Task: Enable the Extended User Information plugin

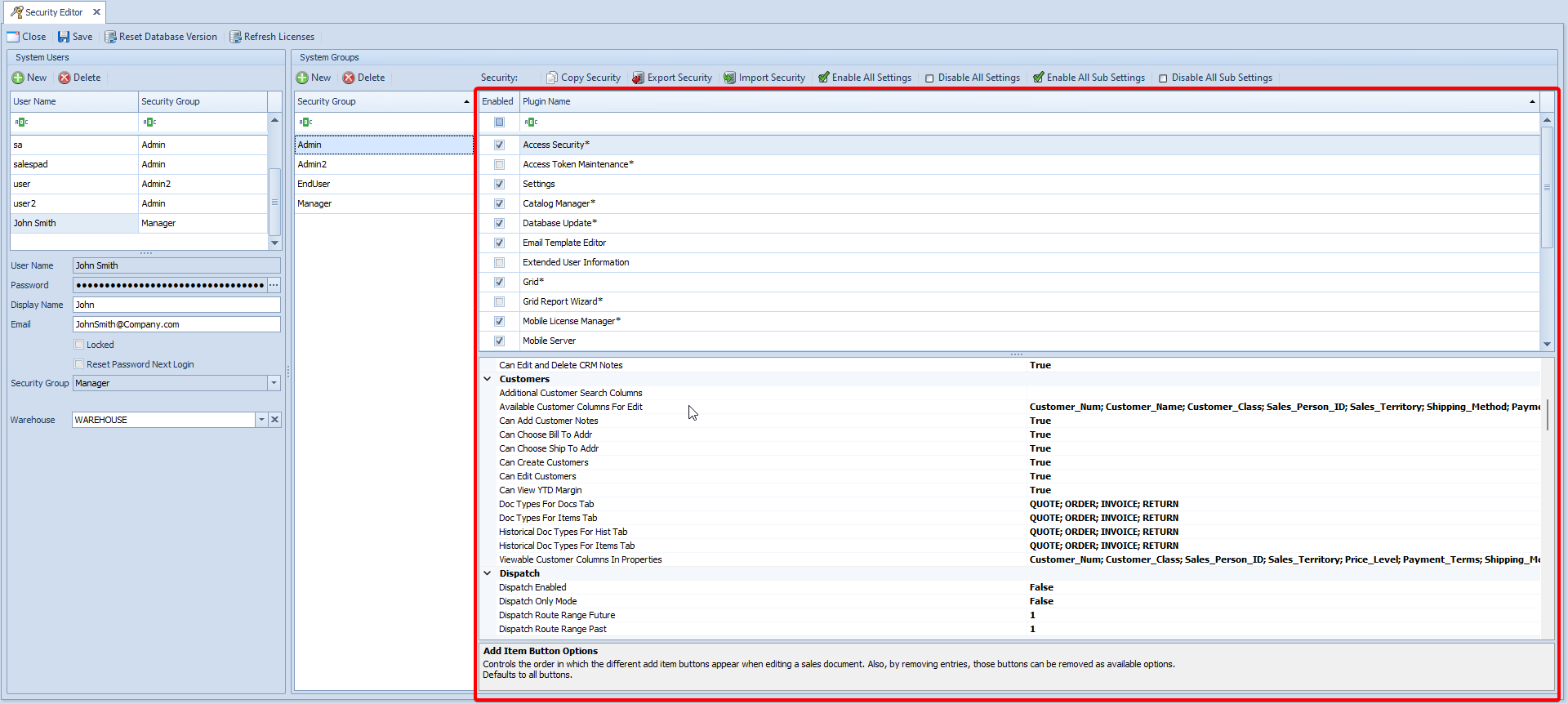Action: (500, 263)
